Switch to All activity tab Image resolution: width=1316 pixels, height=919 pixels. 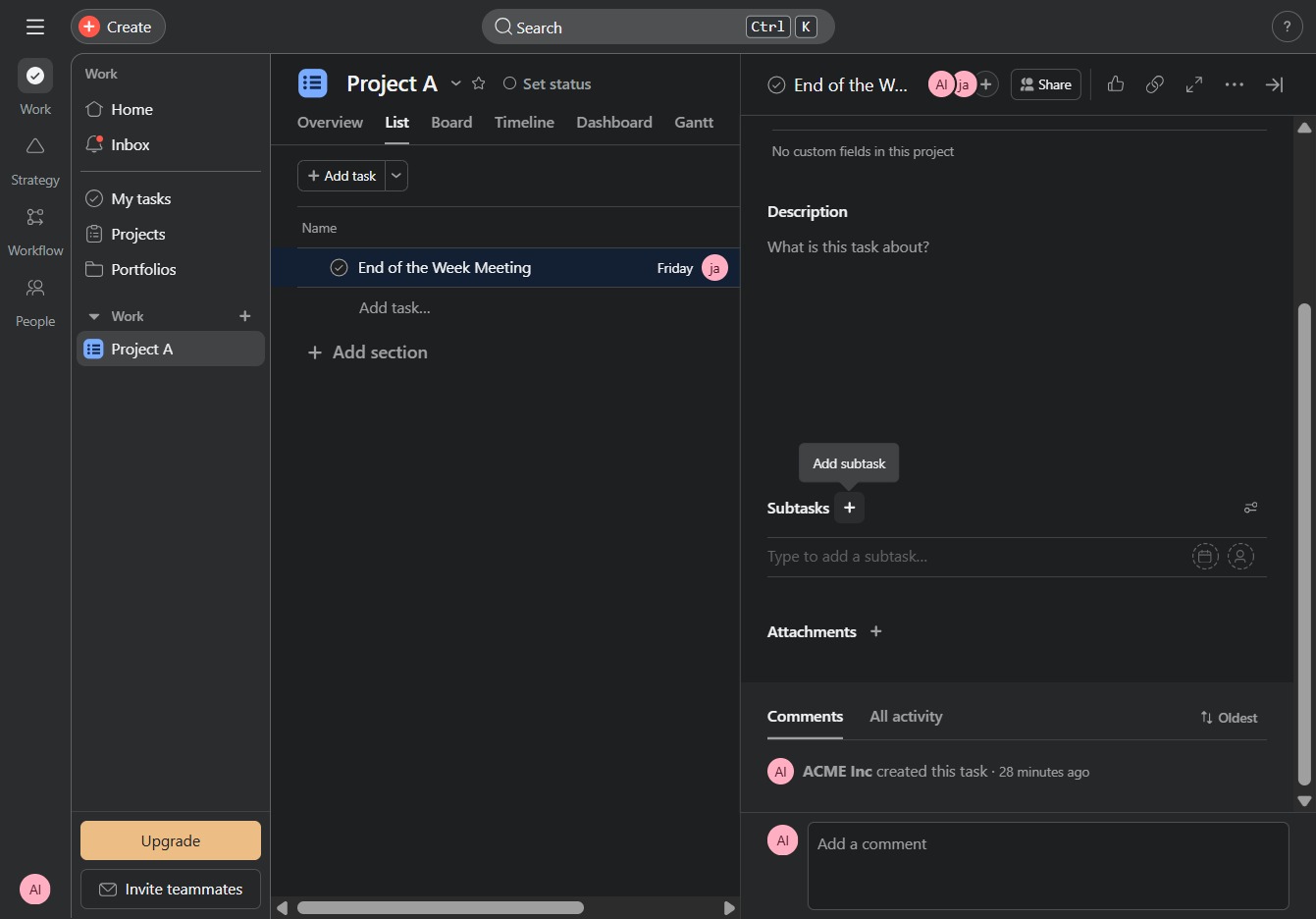(906, 717)
